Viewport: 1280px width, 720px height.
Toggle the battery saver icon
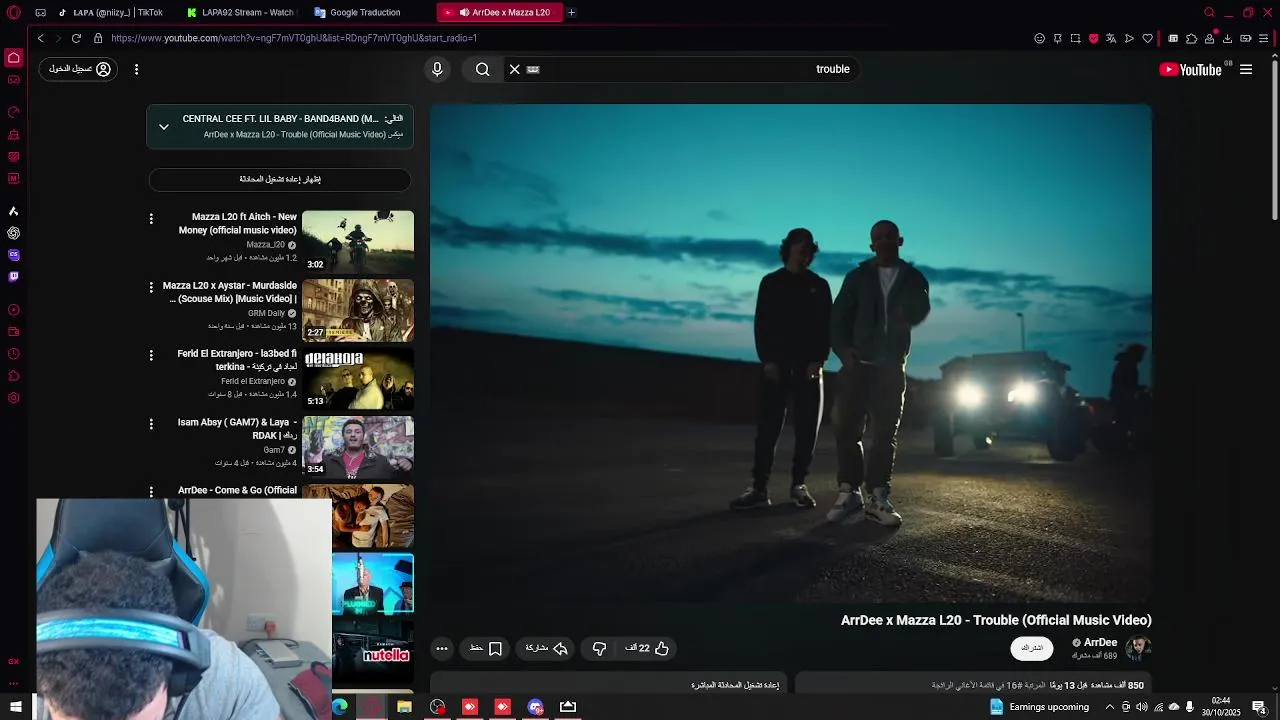click(1246, 38)
